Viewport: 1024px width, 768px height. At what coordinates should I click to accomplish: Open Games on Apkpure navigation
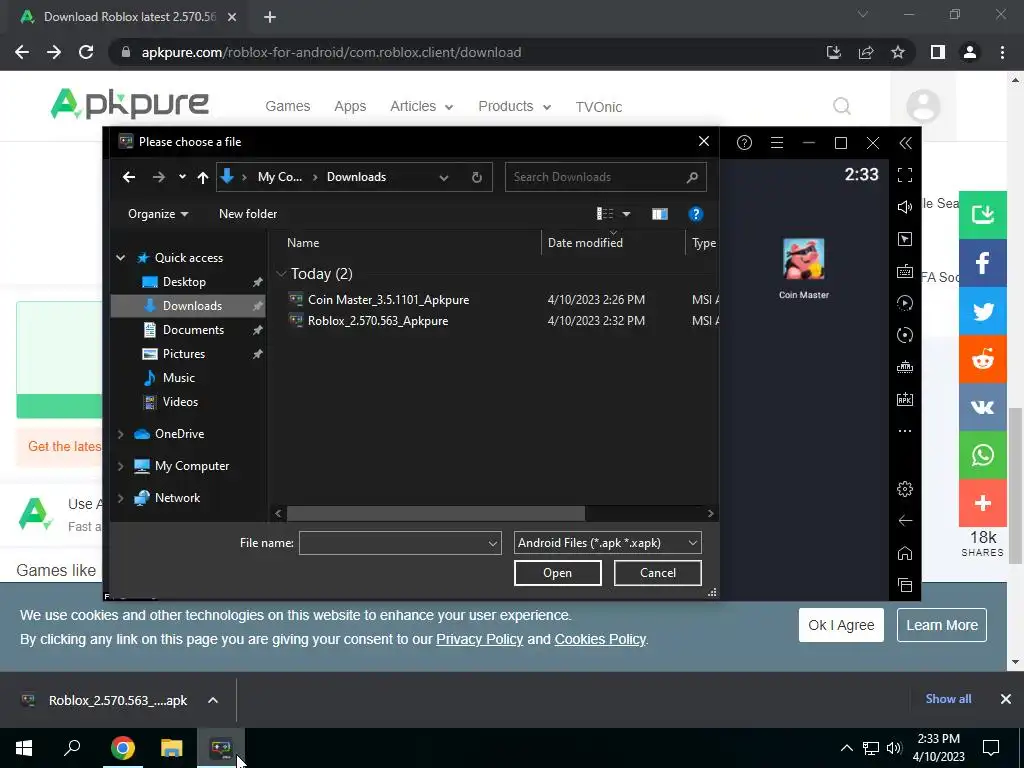coord(287,106)
